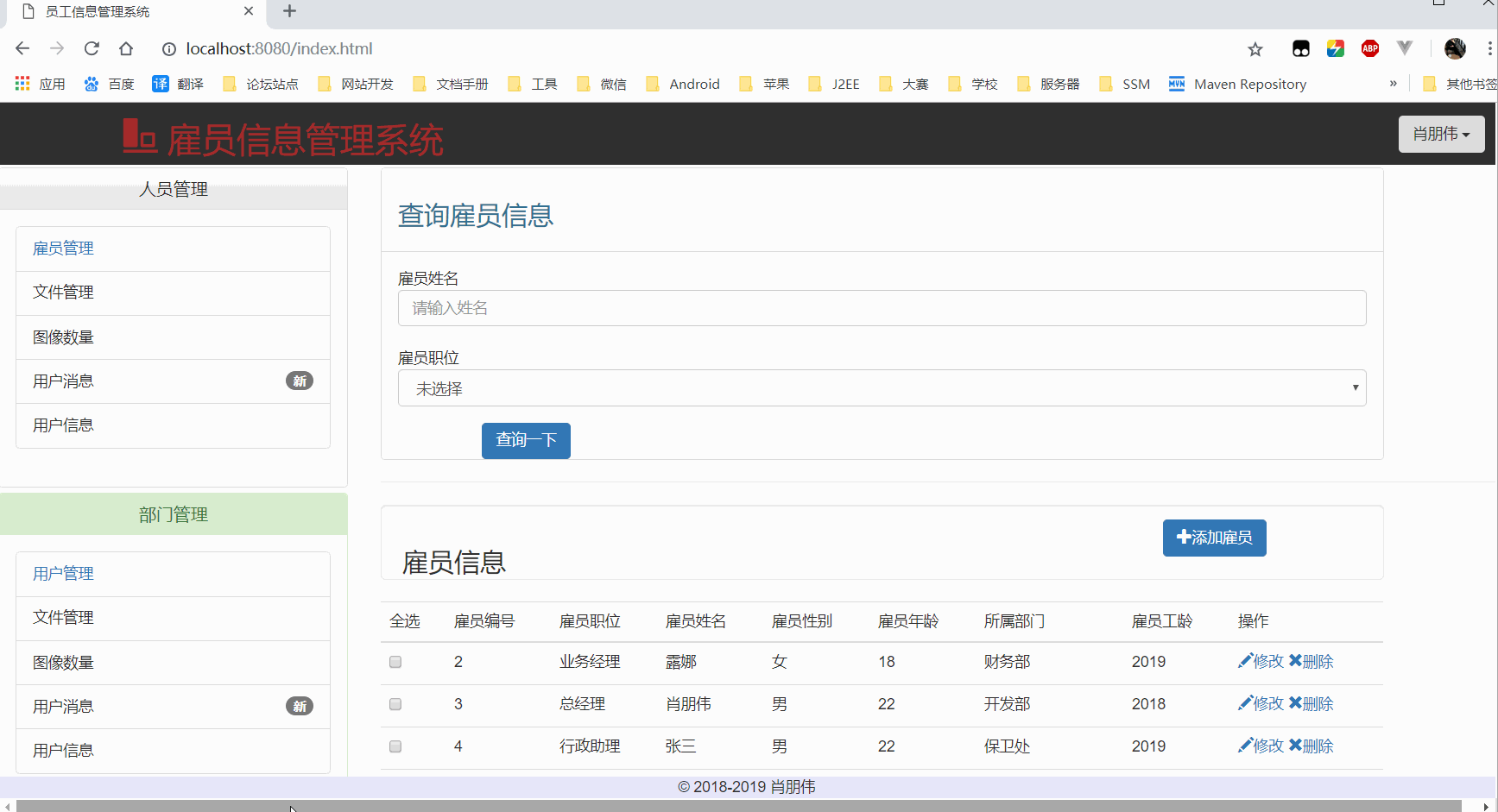1498x812 pixels.
Task: Click the edit pencil icon in 露娜's row
Action: tap(1246, 661)
